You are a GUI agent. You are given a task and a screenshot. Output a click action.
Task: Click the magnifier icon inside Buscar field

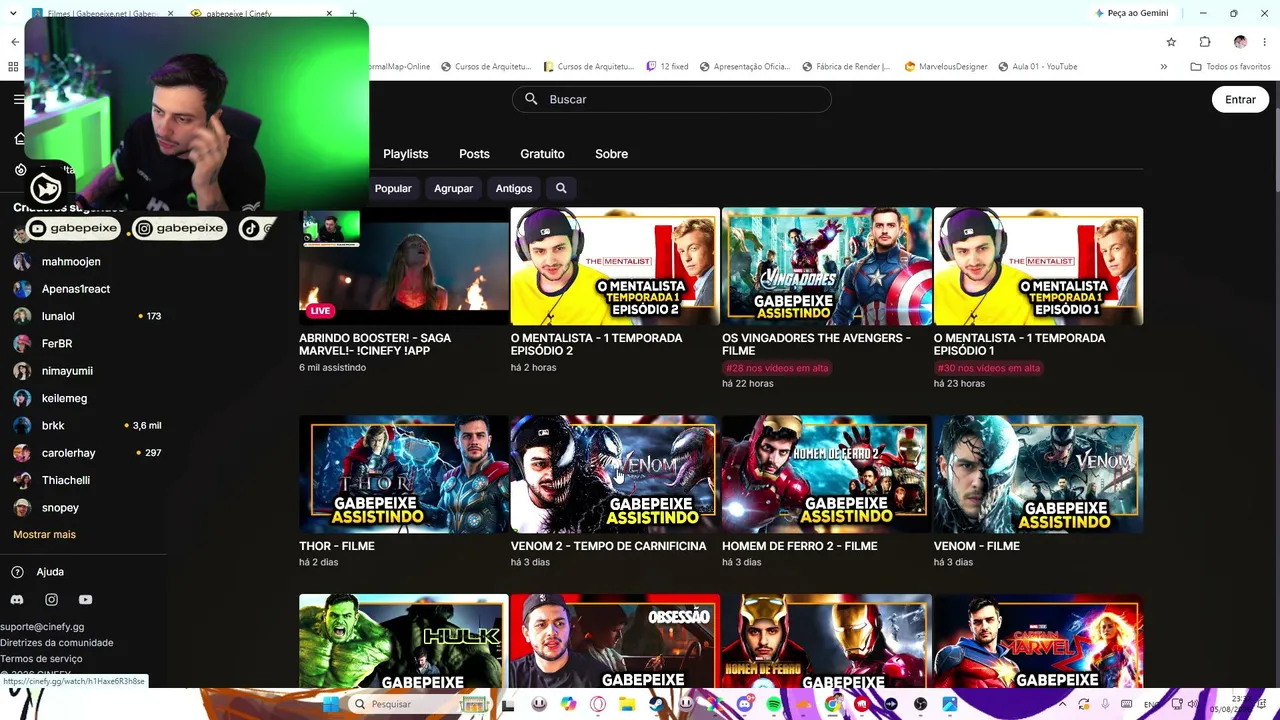pyautogui.click(x=531, y=99)
